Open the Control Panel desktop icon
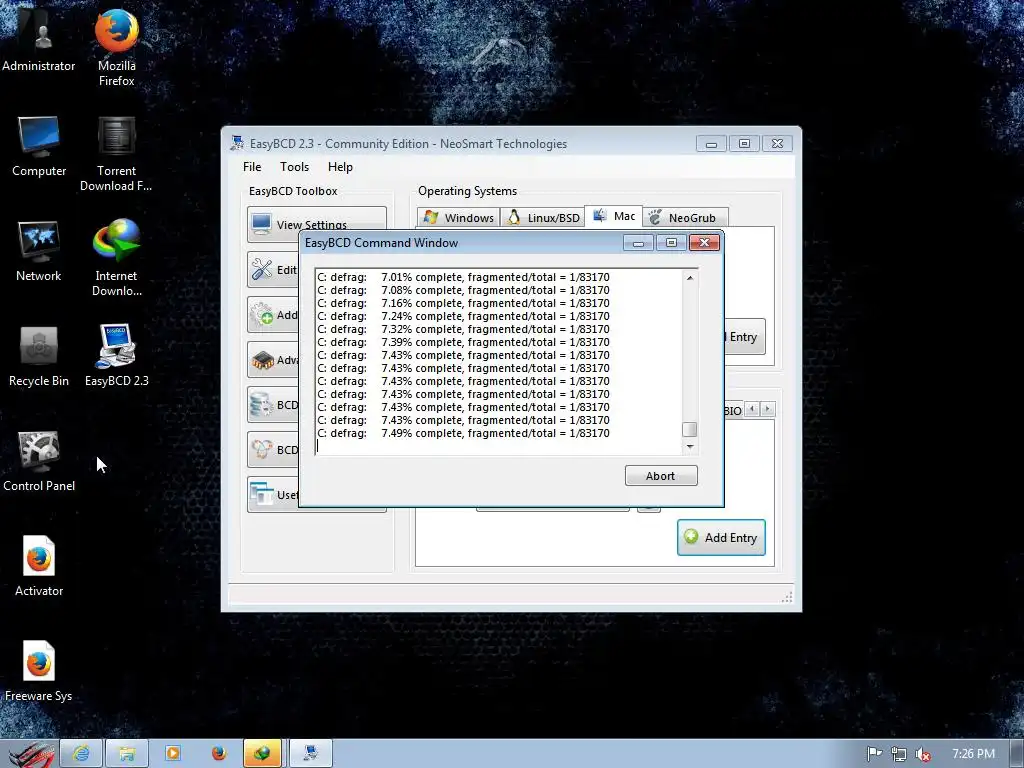 (39, 461)
